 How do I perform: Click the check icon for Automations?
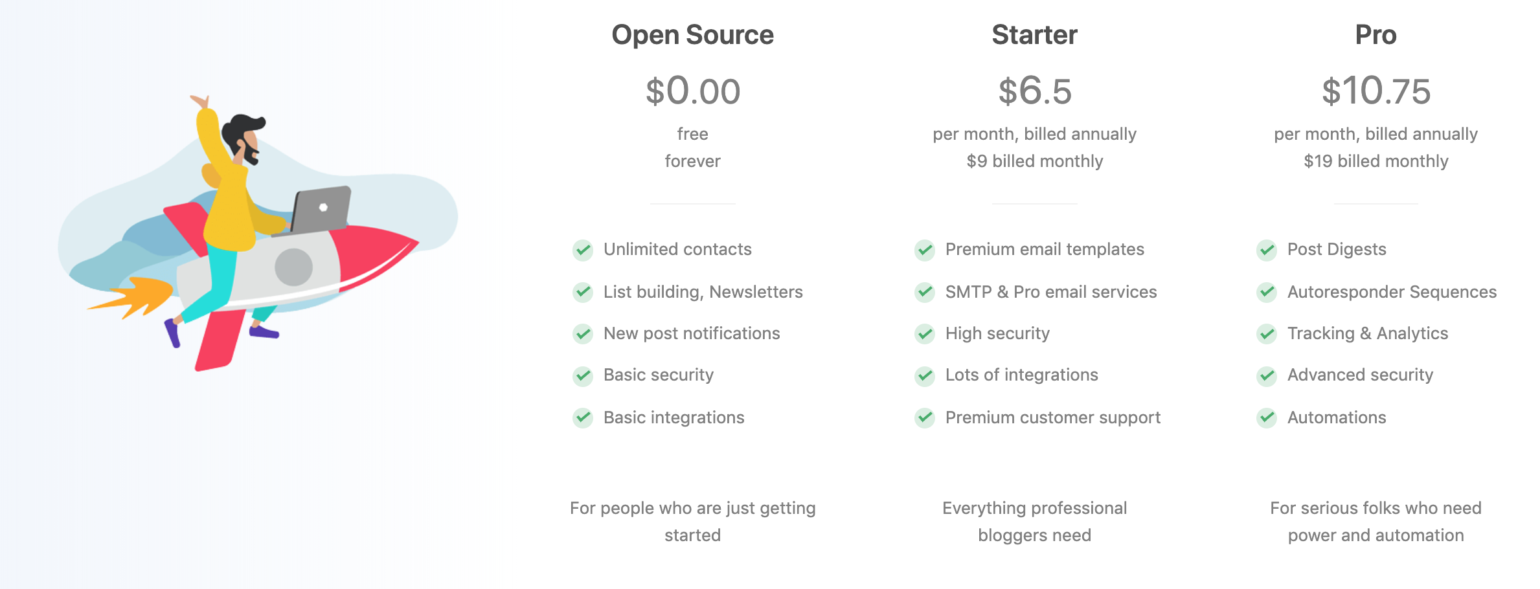1267,418
